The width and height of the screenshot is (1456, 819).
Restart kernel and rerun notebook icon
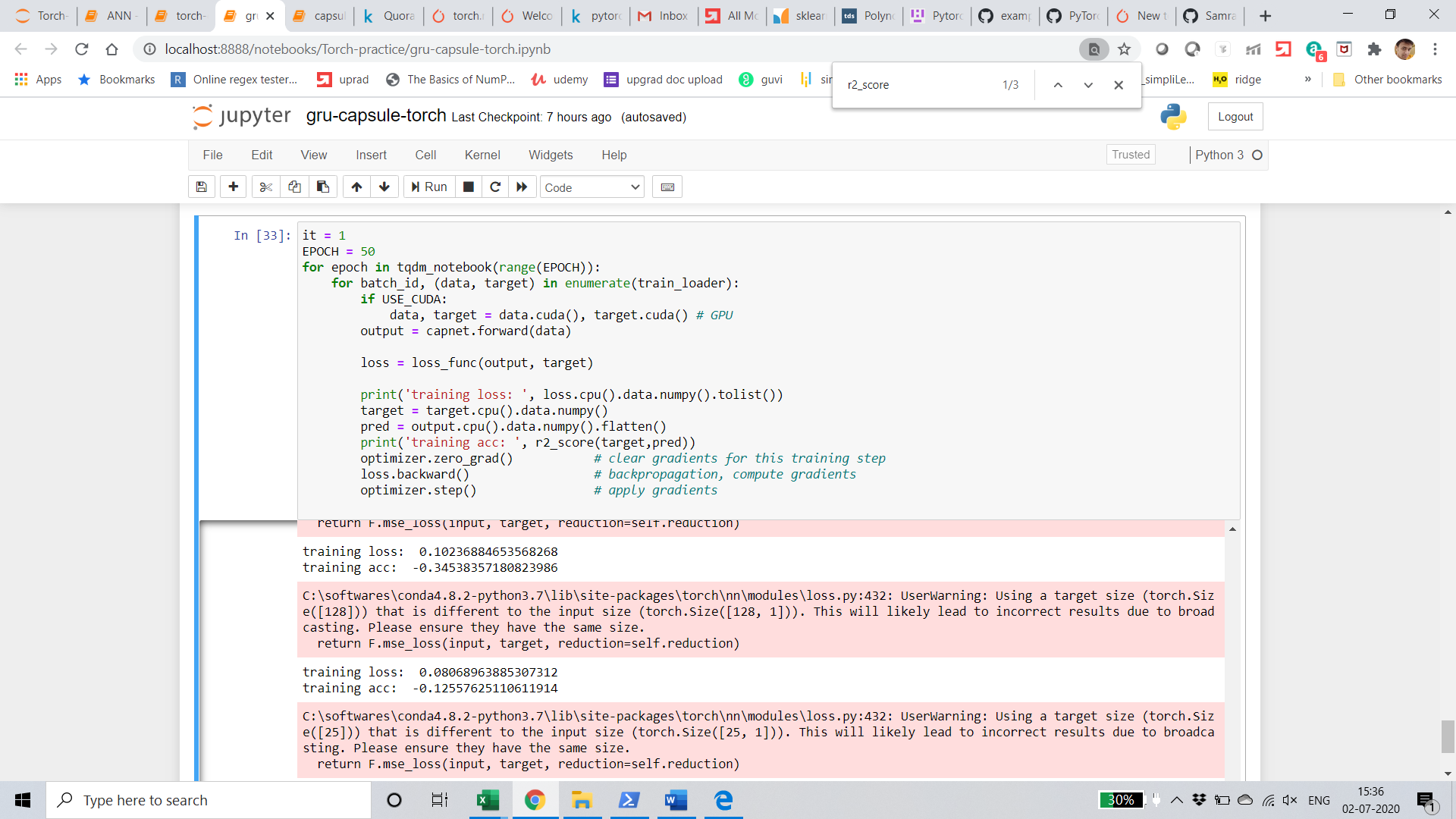522,187
